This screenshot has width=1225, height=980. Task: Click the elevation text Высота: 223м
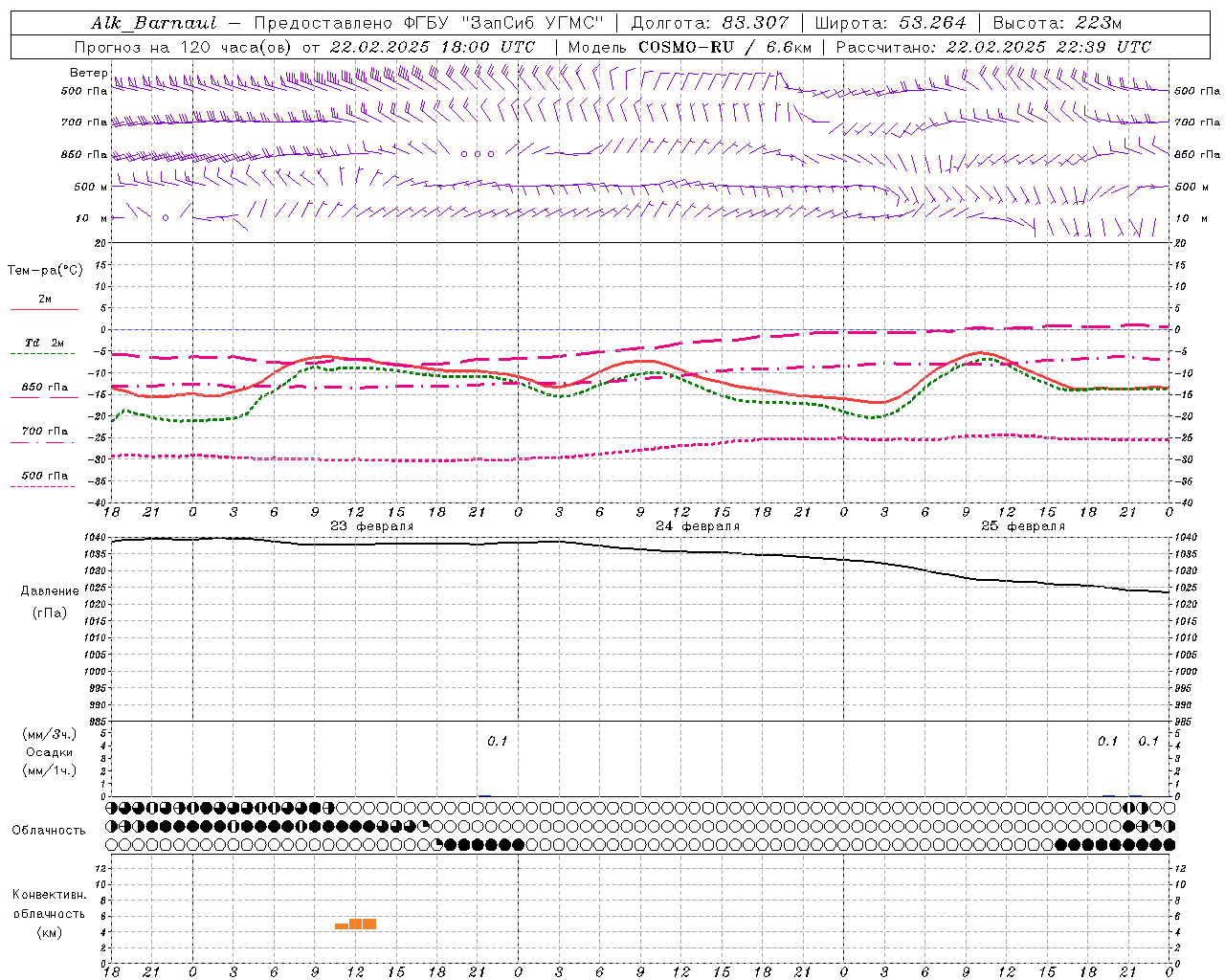click(x=1057, y=23)
